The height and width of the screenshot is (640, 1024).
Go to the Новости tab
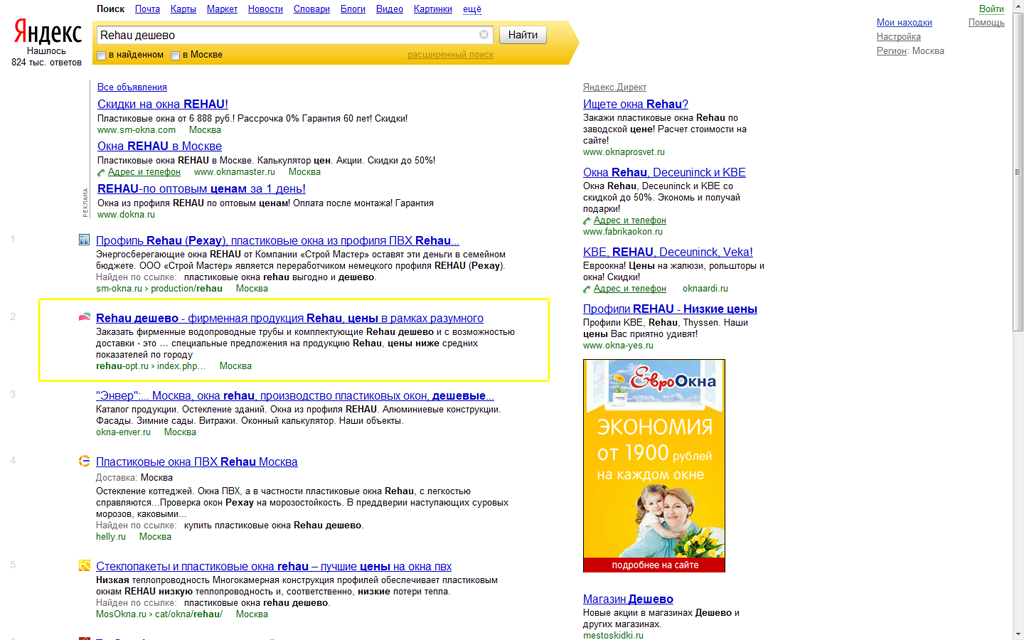265,9
